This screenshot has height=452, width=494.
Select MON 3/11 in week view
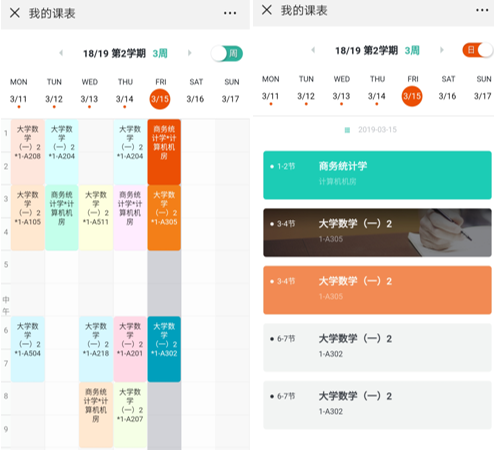[x=19, y=92]
